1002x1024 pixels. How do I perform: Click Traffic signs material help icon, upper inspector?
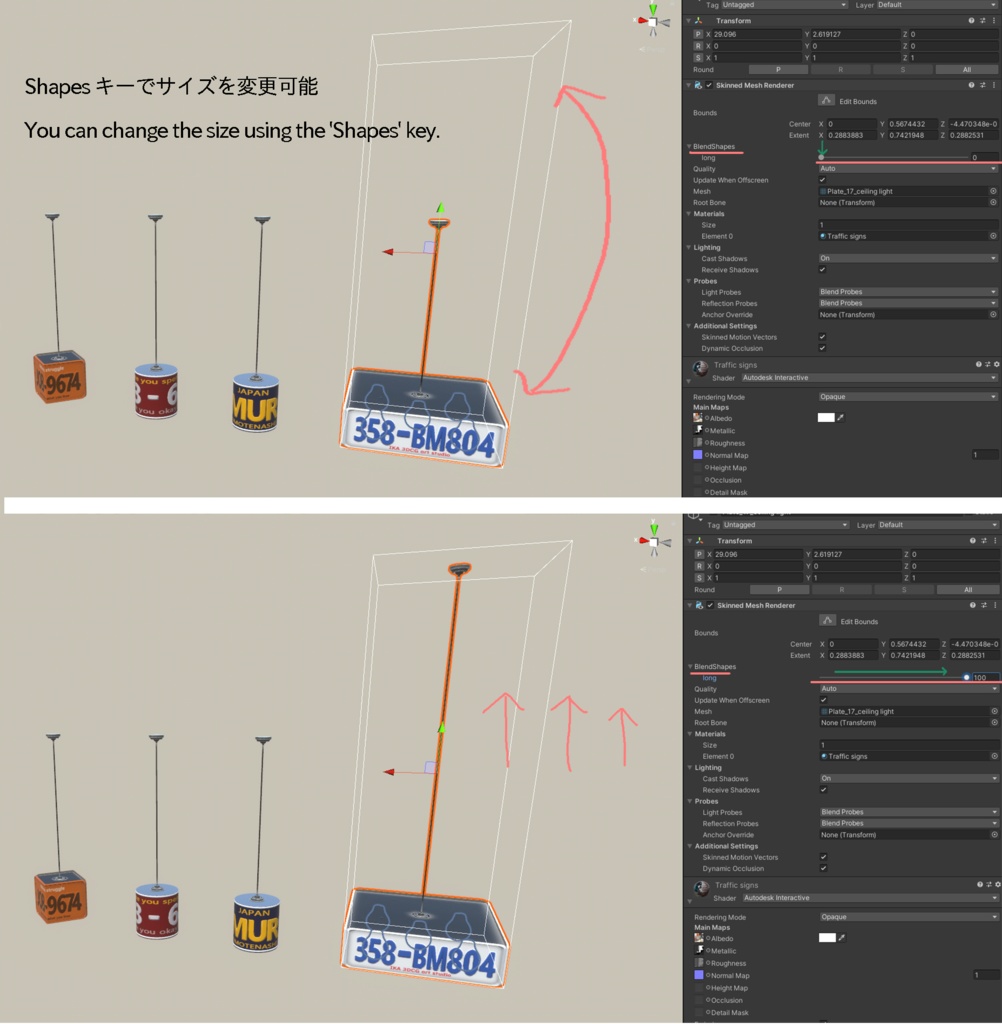pos(978,364)
